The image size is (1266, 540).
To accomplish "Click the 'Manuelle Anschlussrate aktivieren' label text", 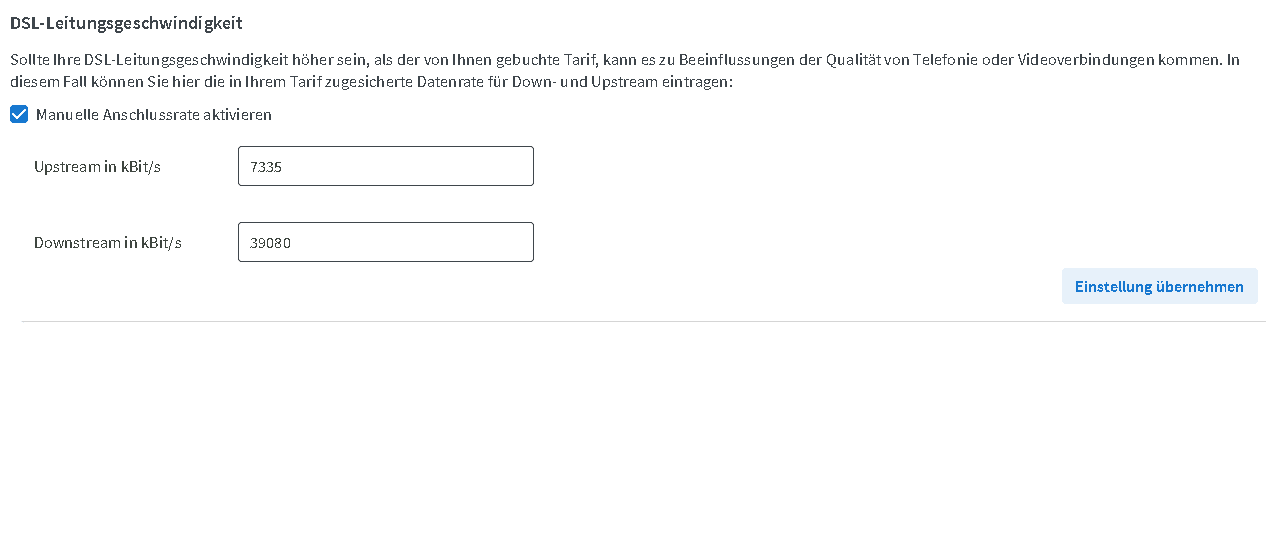I will (154, 115).
